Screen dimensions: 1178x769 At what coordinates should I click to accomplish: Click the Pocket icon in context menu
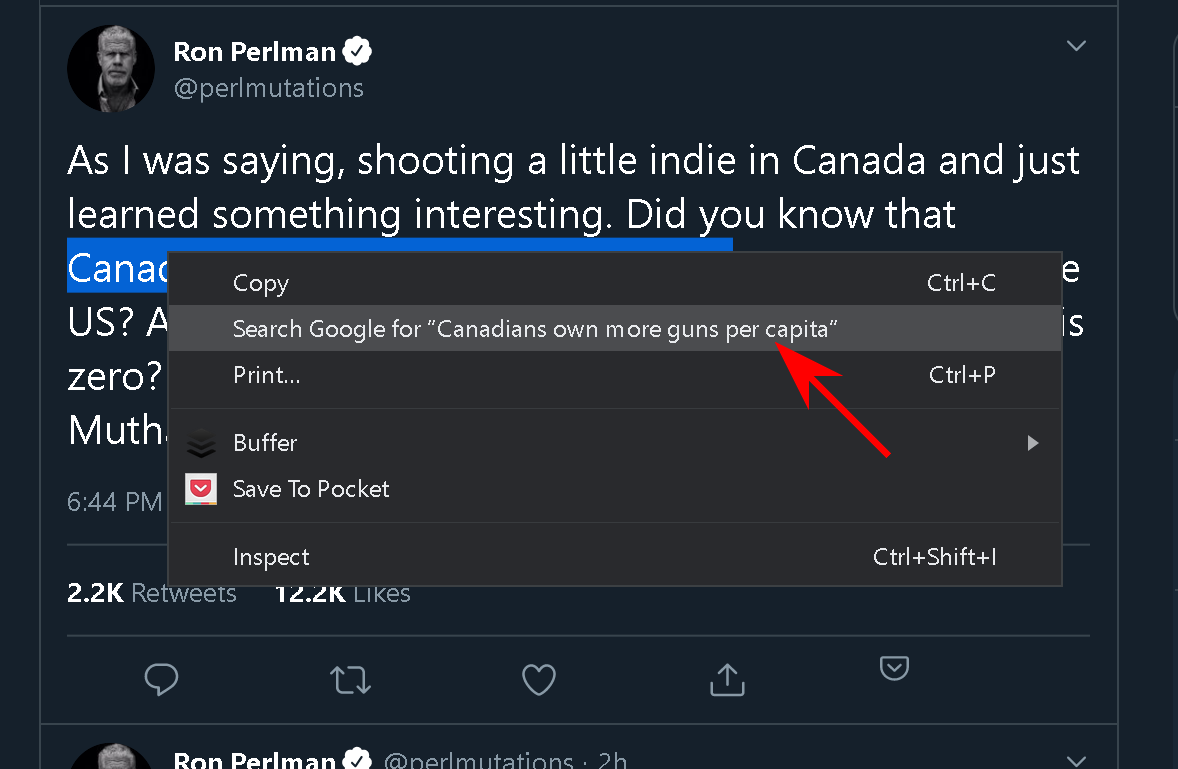tap(202, 489)
